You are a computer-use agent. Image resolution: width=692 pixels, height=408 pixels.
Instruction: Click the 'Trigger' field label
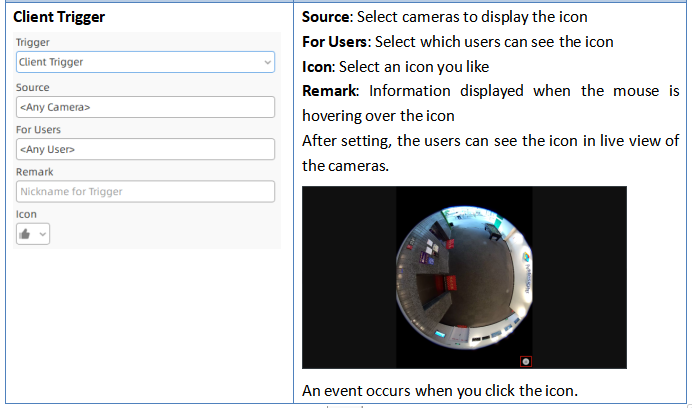[x=33, y=42]
